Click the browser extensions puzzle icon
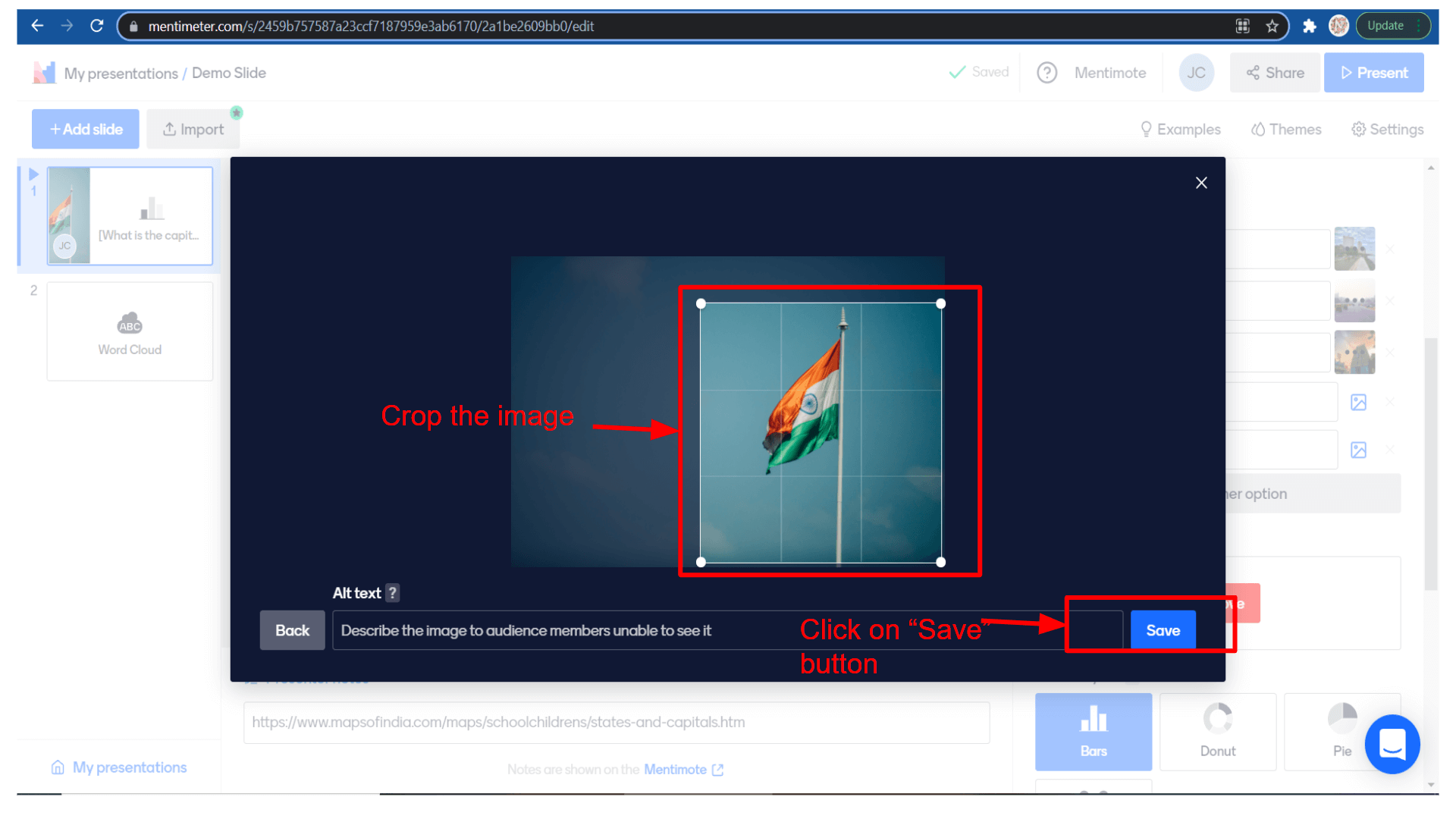The image size is (1456, 819). coord(1309,26)
